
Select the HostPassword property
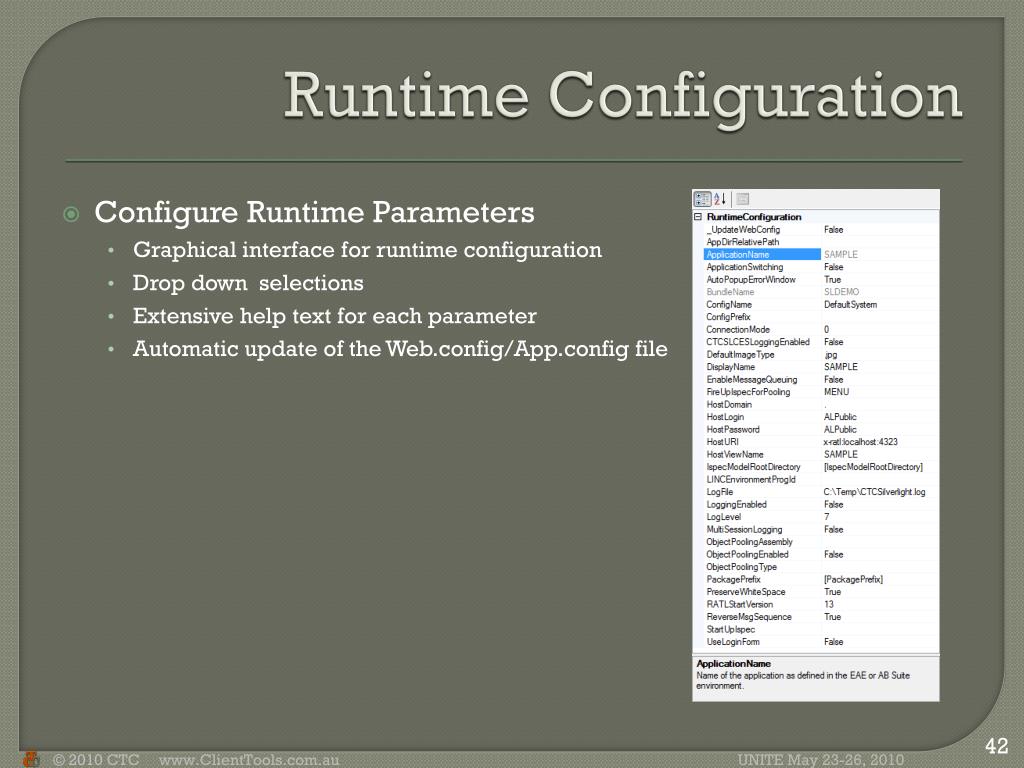click(733, 430)
